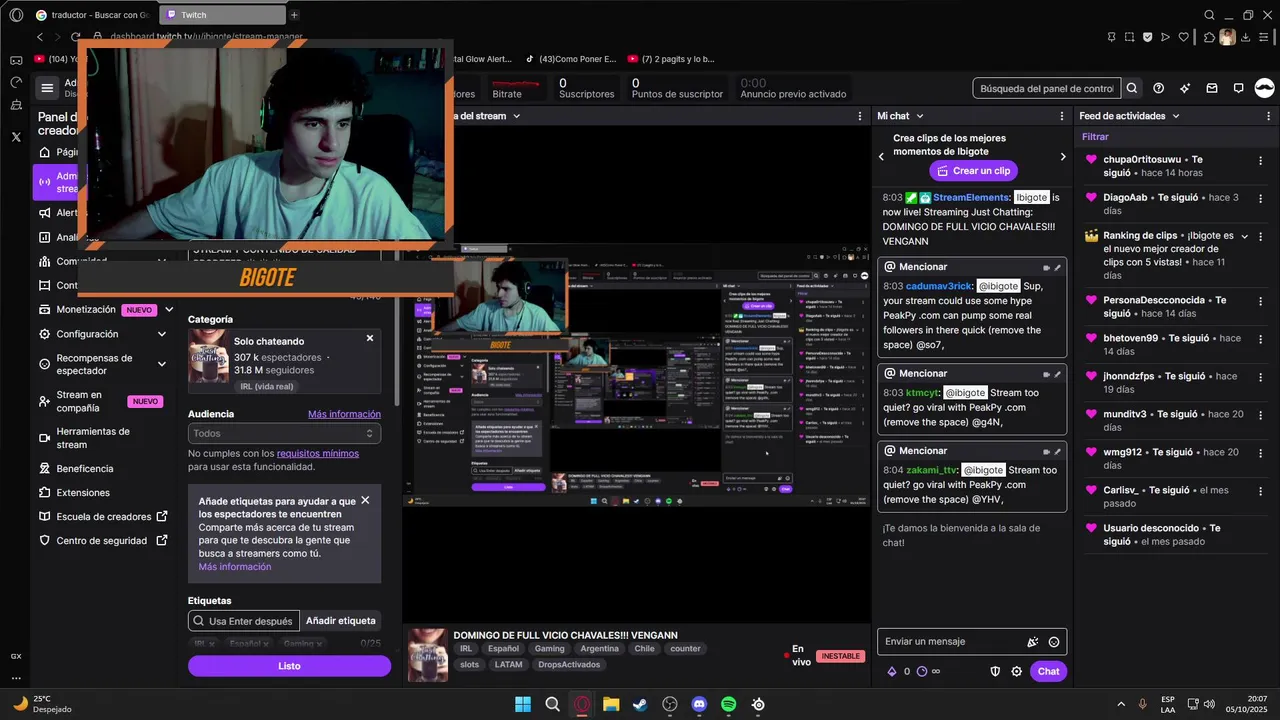Screen dimensions: 1280x720
Task: Click the Listo button
Action: [x=289, y=666]
